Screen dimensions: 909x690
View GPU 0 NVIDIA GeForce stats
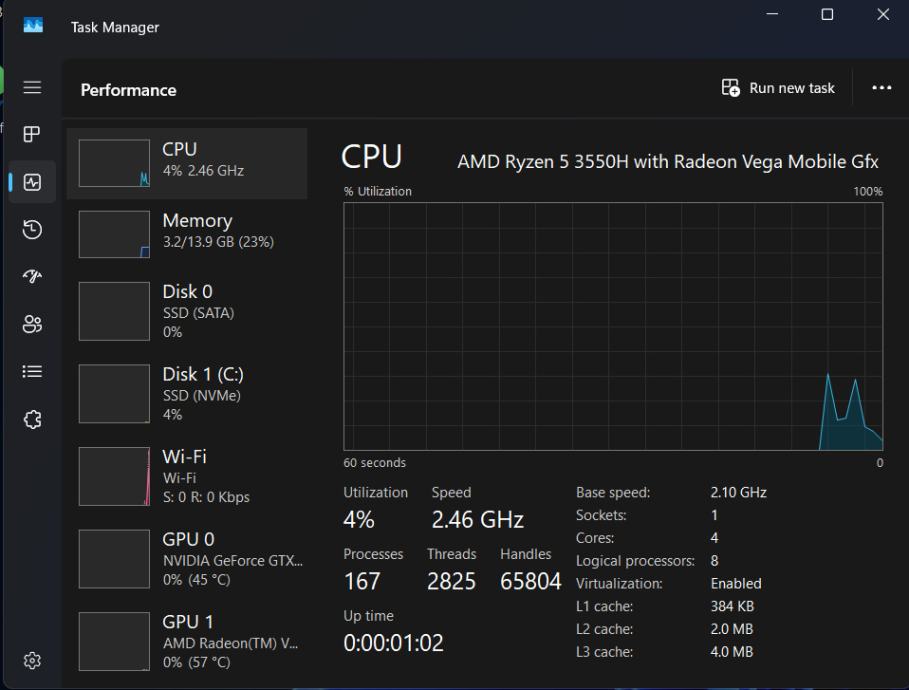(187, 558)
